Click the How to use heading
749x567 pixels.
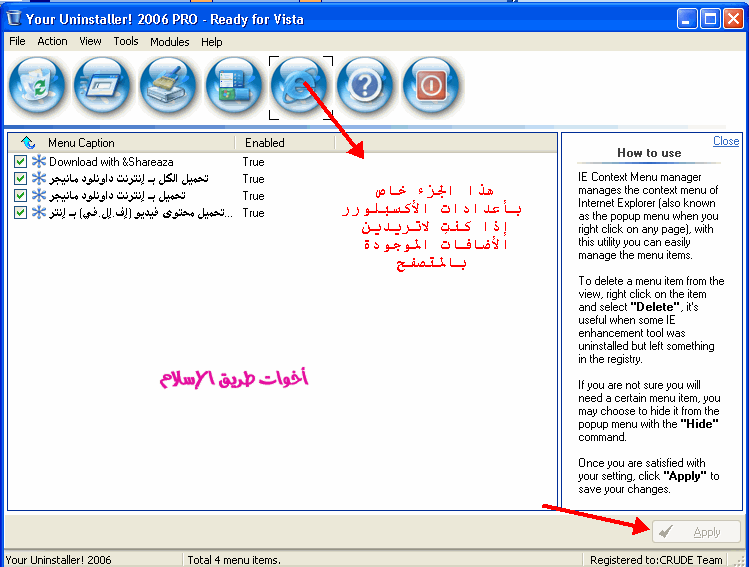pos(649,153)
